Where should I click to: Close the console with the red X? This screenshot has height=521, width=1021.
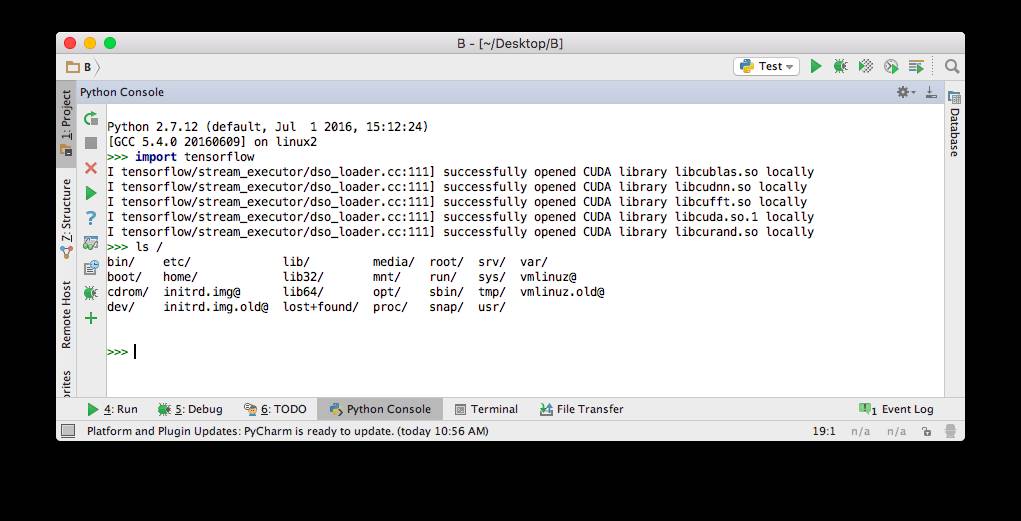91,168
